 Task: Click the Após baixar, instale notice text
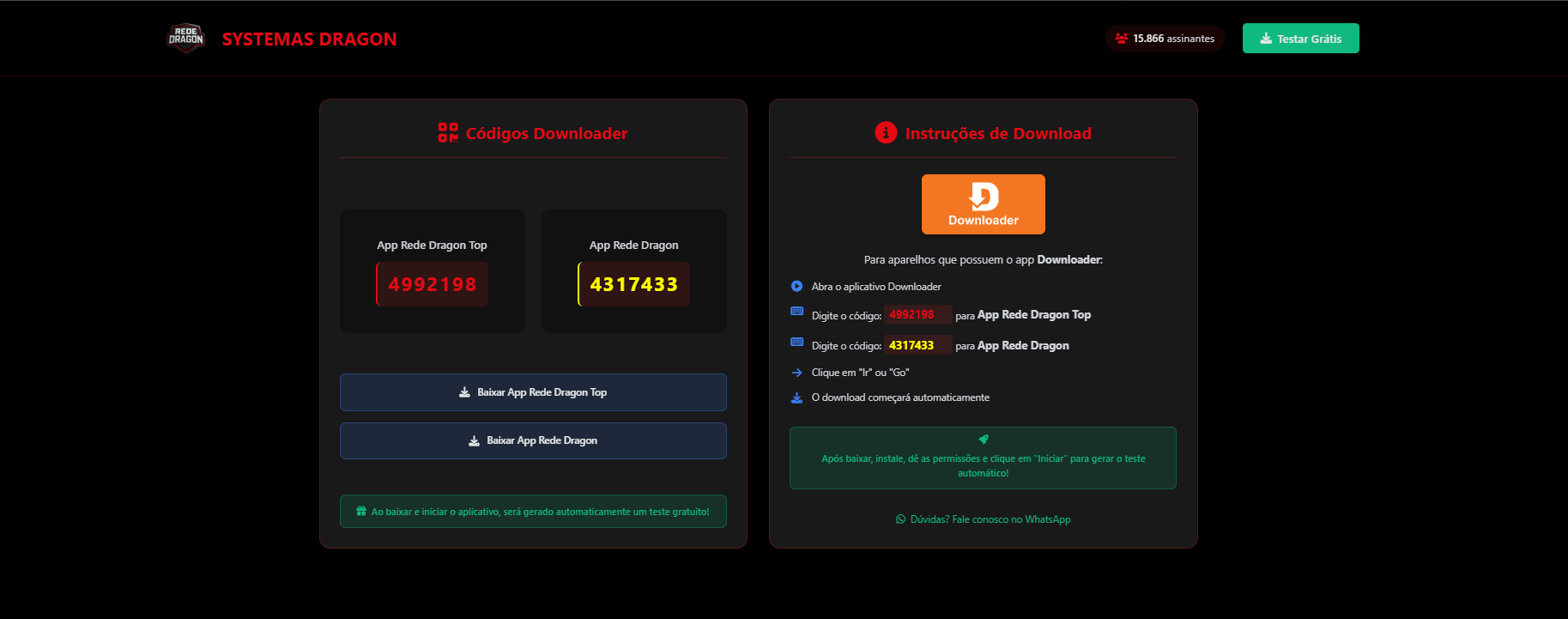[x=984, y=465]
